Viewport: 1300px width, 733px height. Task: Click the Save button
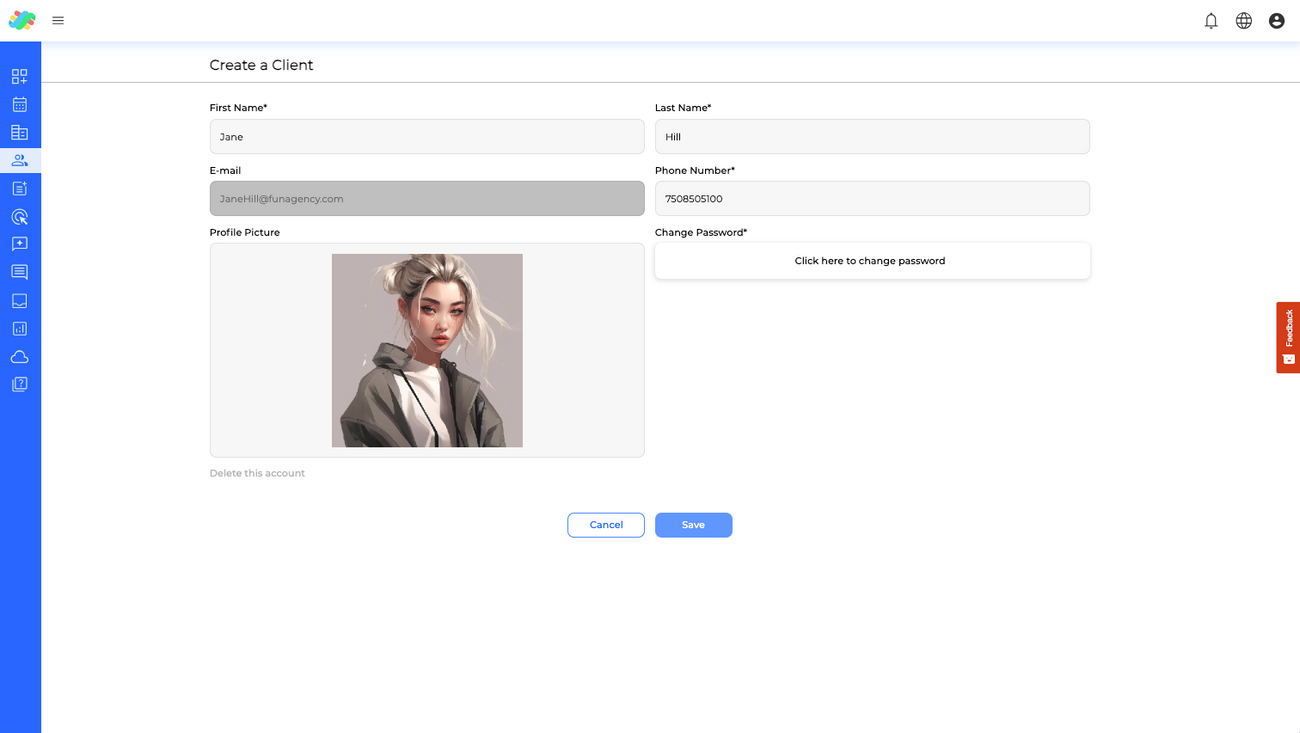coord(693,525)
